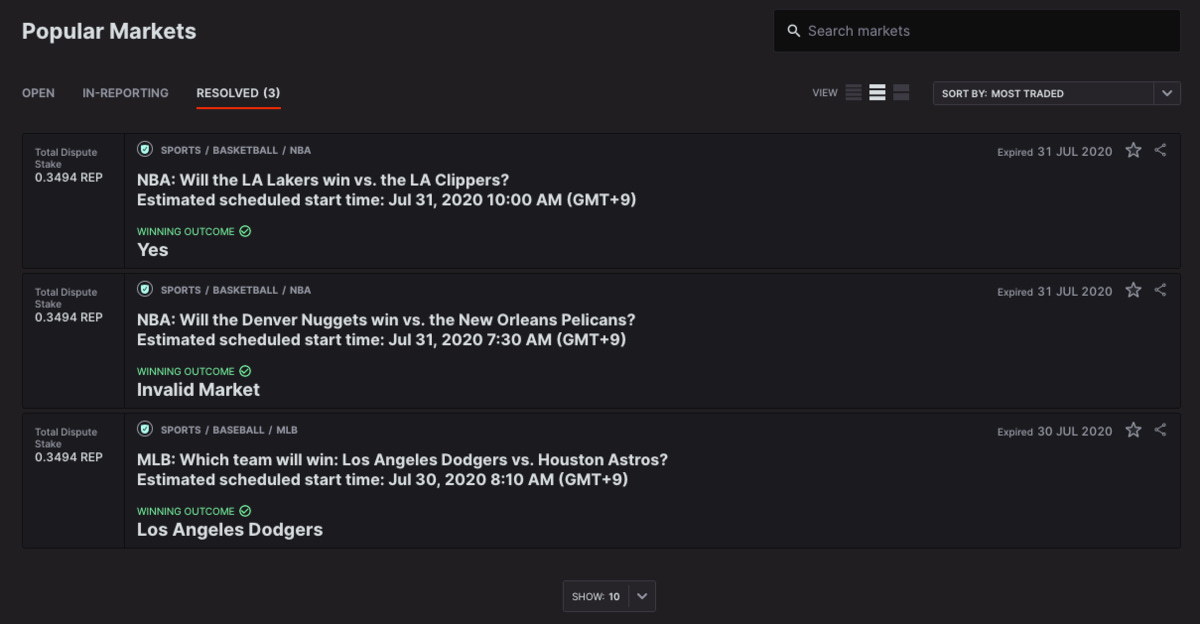Share the Denver Nuggets vs. Pelicans market
The width and height of the screenshot is (1200, 624).
pyautogui.click(x=1160, y=290)
